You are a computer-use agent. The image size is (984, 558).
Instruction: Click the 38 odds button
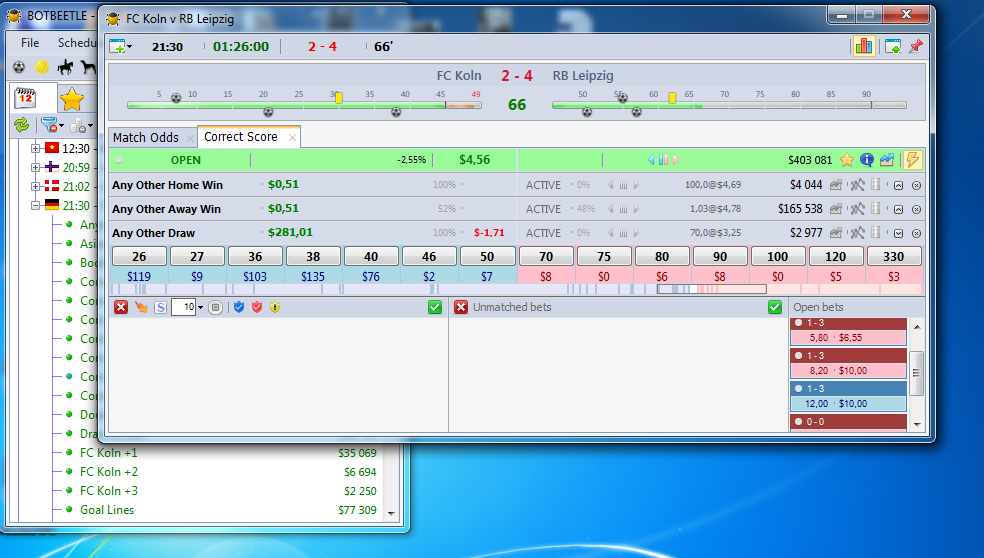click(x=313, y=256)
